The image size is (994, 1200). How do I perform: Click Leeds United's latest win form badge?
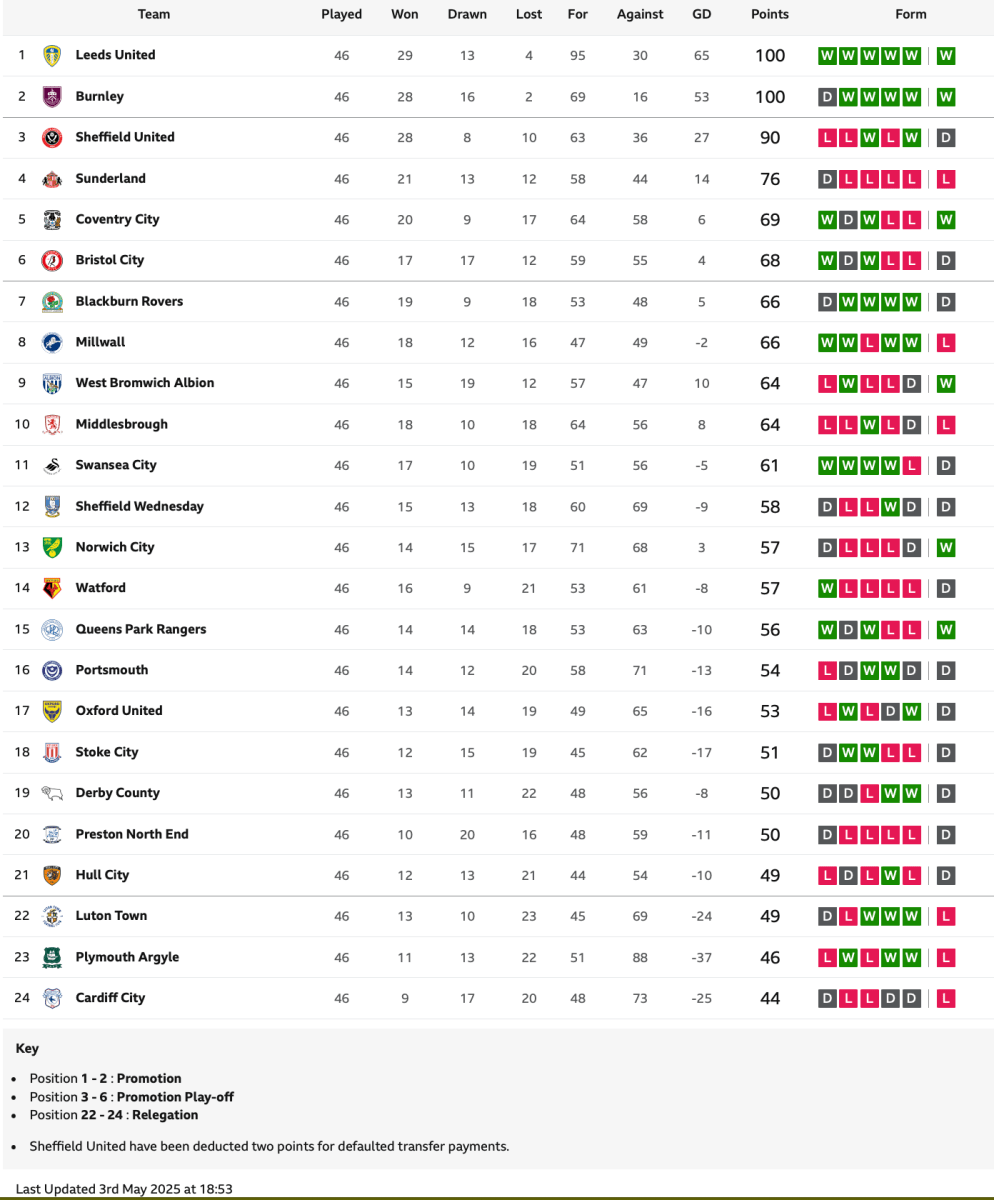946,56
